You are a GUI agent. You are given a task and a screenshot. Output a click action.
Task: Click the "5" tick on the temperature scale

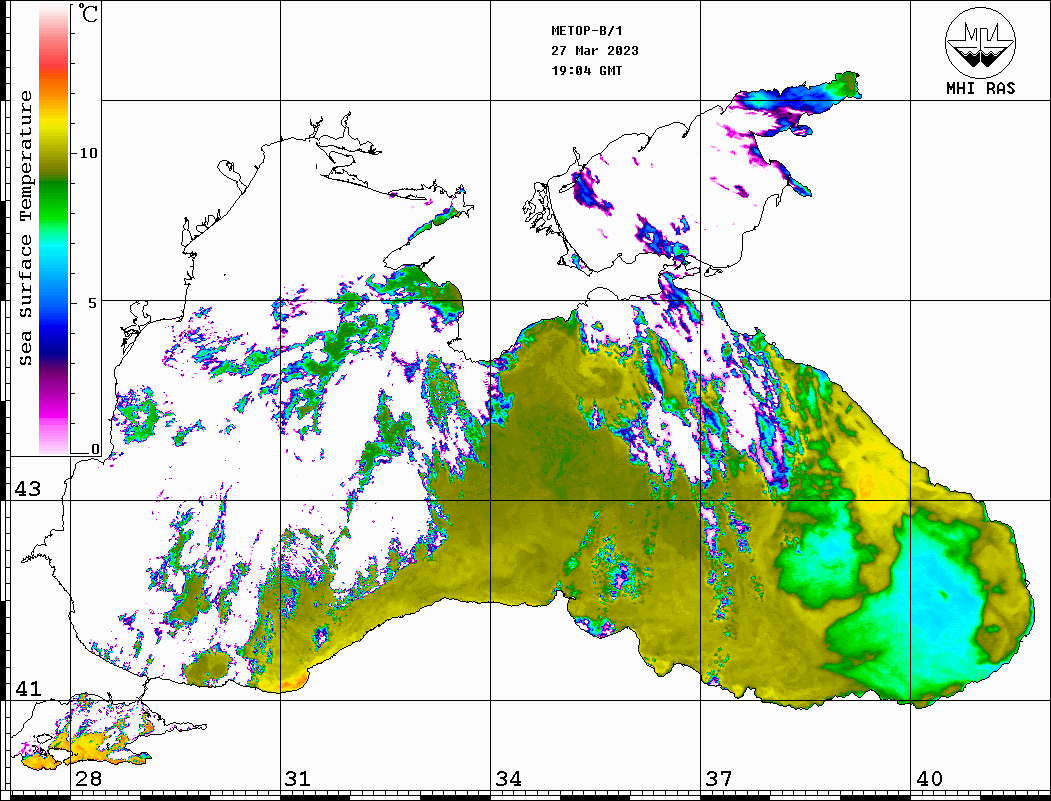click(92, 302)
